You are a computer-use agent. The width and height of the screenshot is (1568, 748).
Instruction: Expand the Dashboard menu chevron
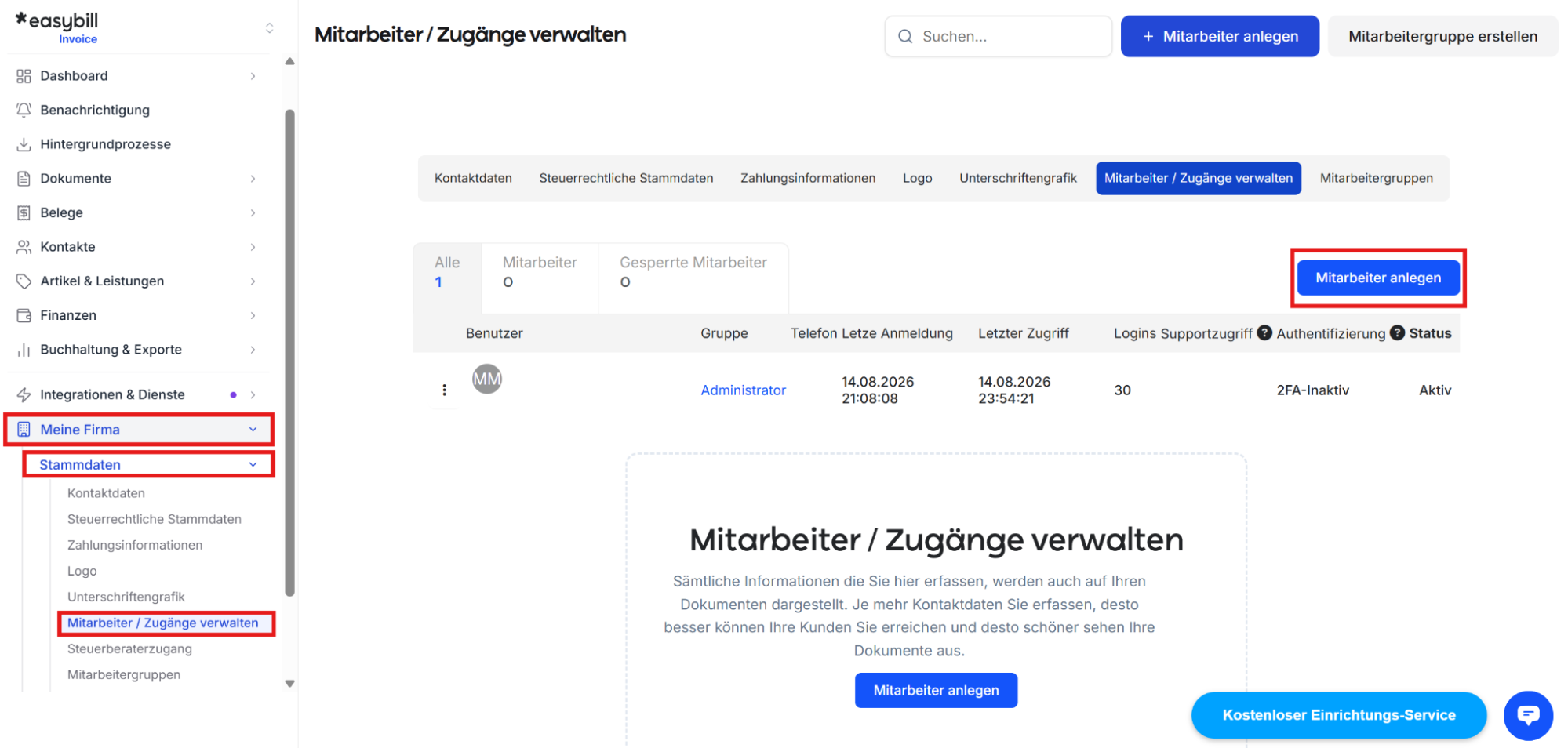click(253, 76)
